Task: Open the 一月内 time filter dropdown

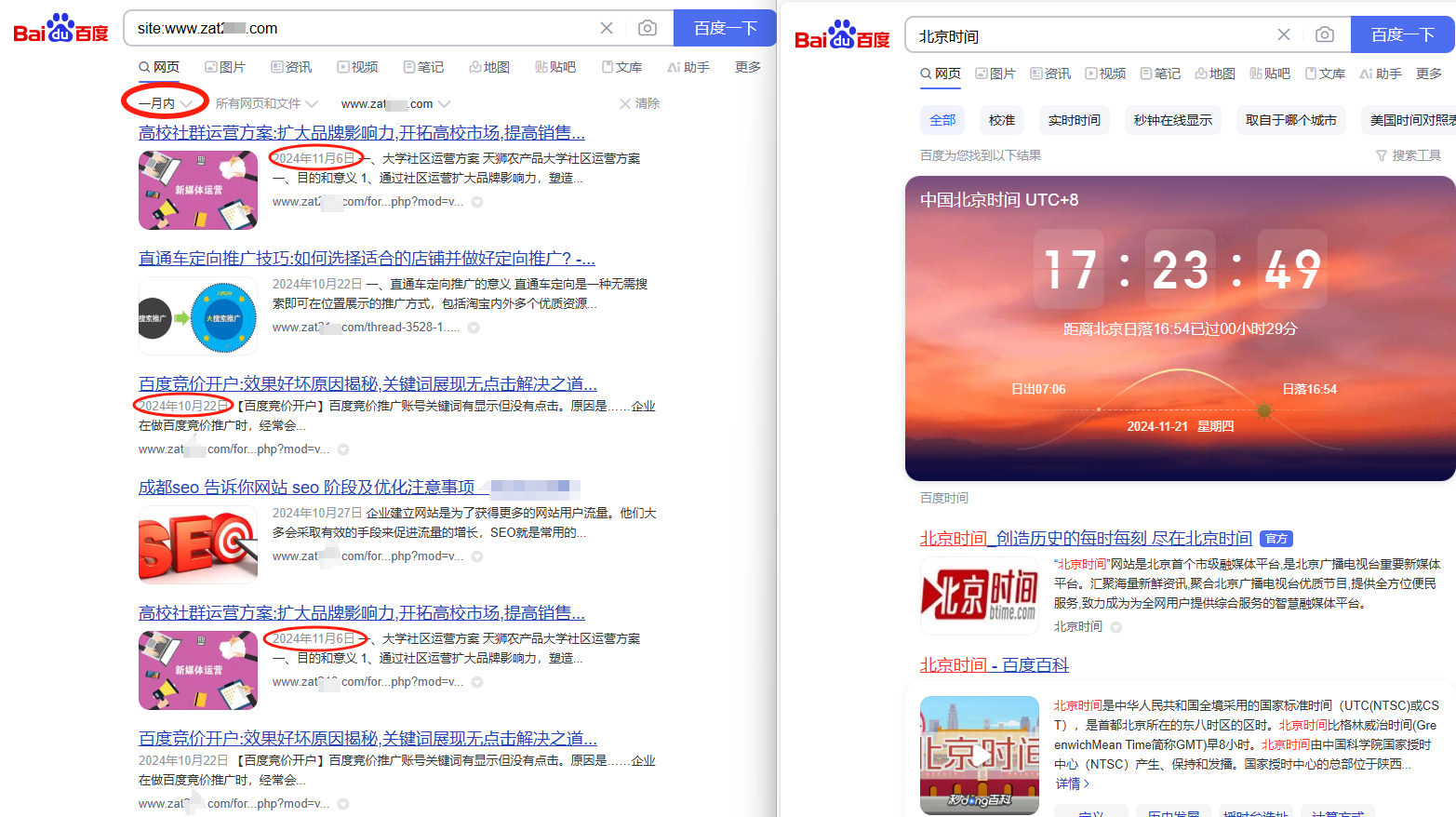Action: [165, 103]
